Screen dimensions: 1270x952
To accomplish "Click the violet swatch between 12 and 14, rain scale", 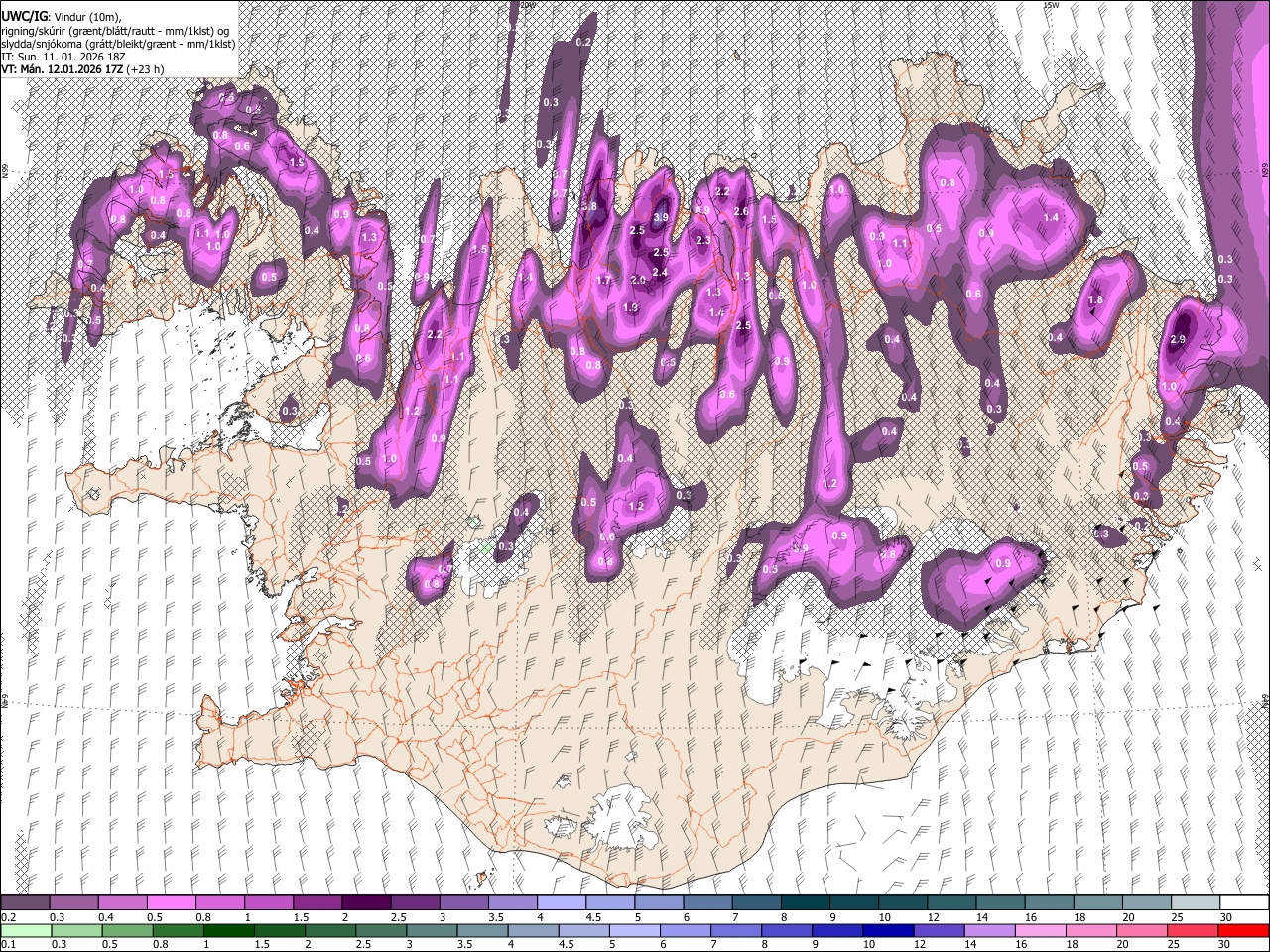I will pos(938,930).
